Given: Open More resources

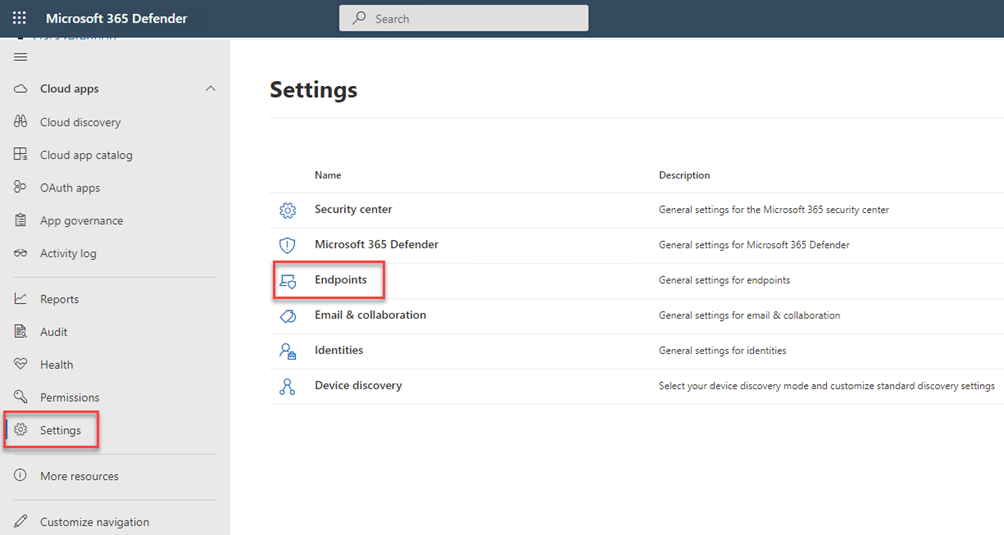Looking at the screenshot, I should (79, 476).
